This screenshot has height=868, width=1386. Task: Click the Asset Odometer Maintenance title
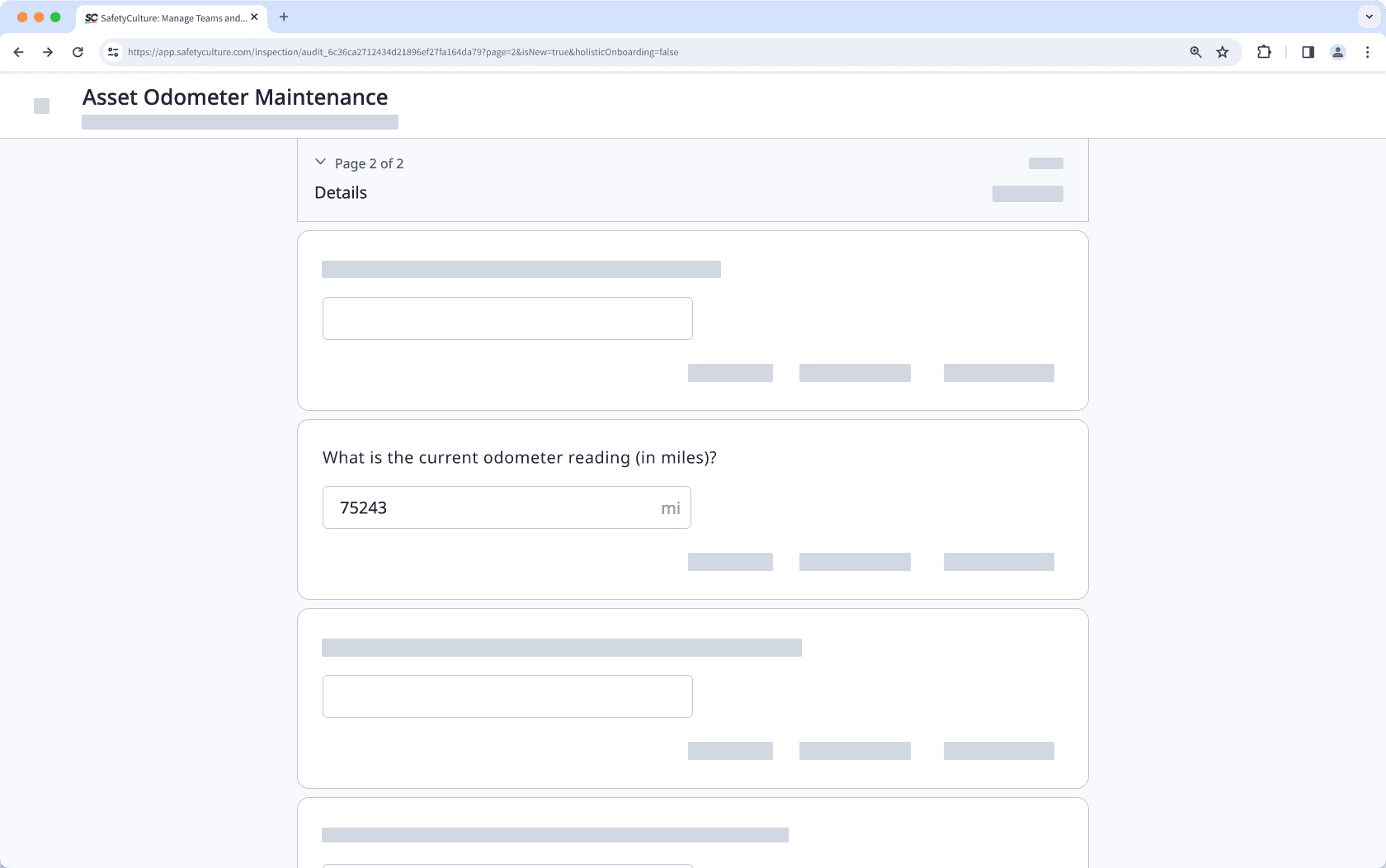(235, 97)
